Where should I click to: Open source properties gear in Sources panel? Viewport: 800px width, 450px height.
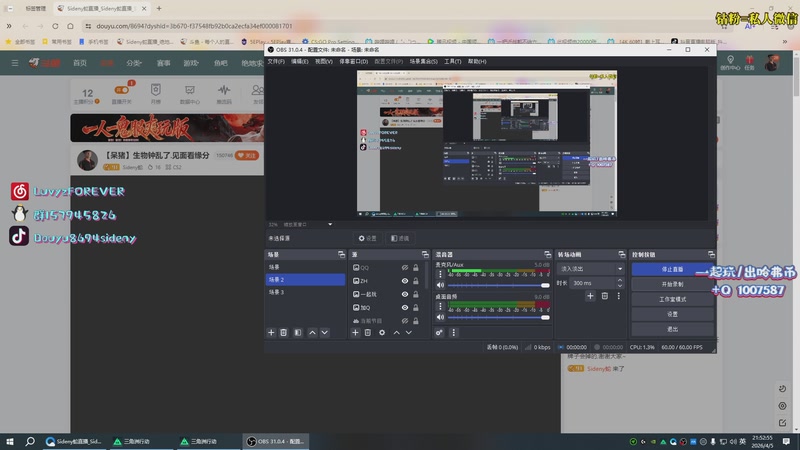(x=382, y=333)
